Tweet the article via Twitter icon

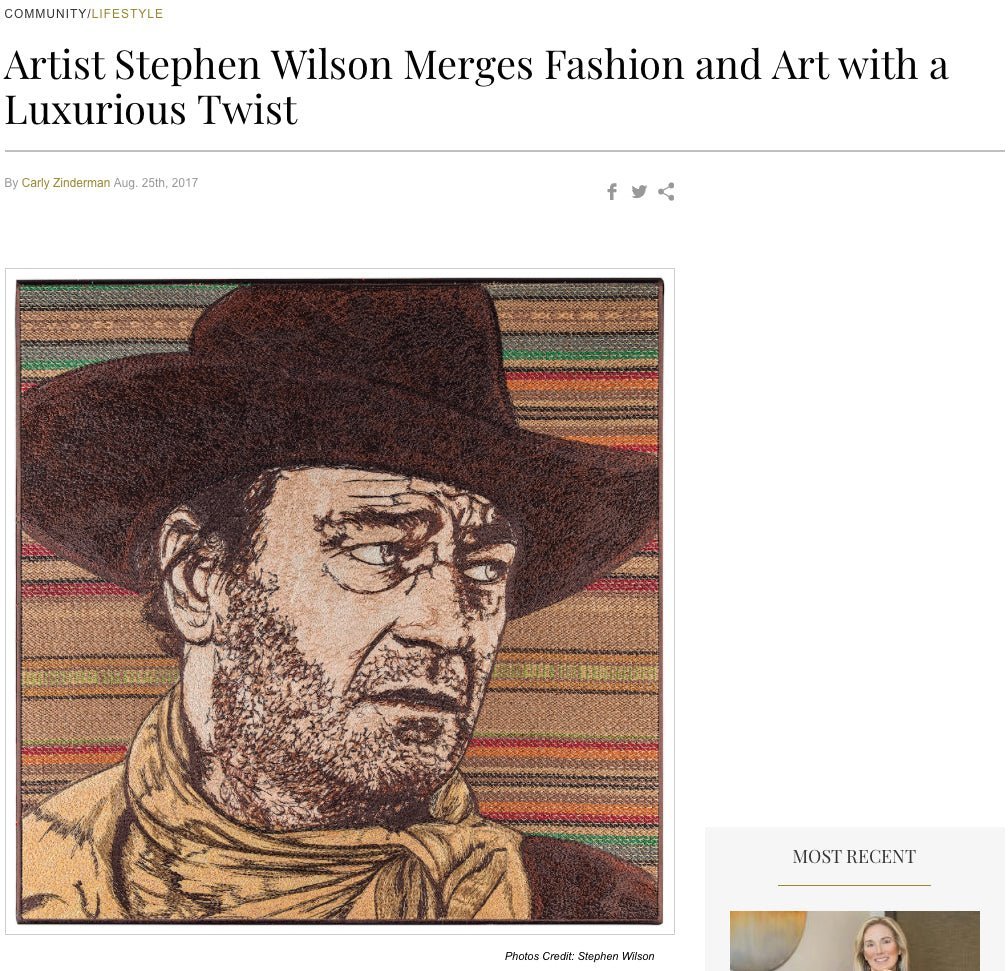(639, 192)
